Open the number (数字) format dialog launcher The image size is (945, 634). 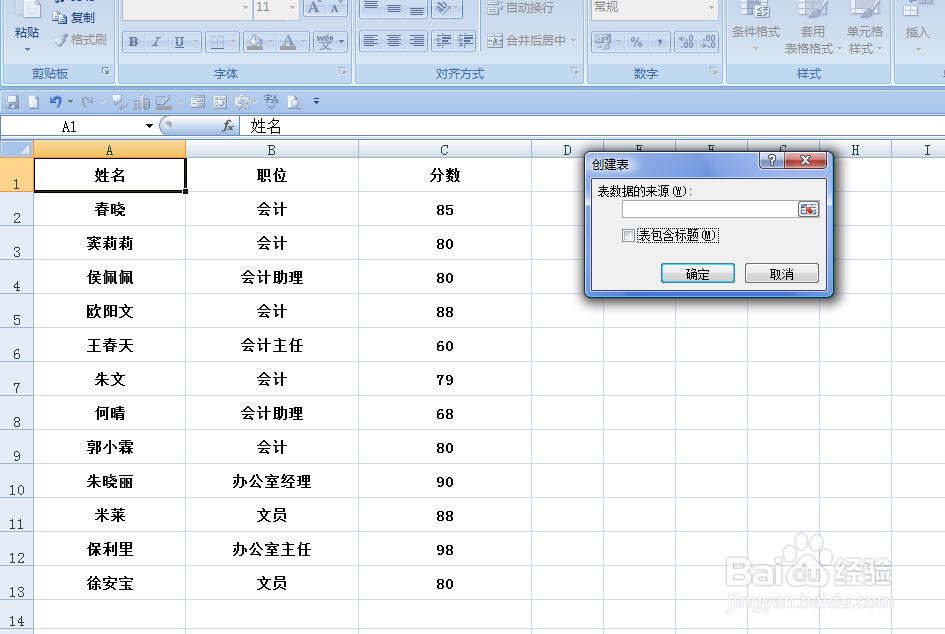point(714,71)
